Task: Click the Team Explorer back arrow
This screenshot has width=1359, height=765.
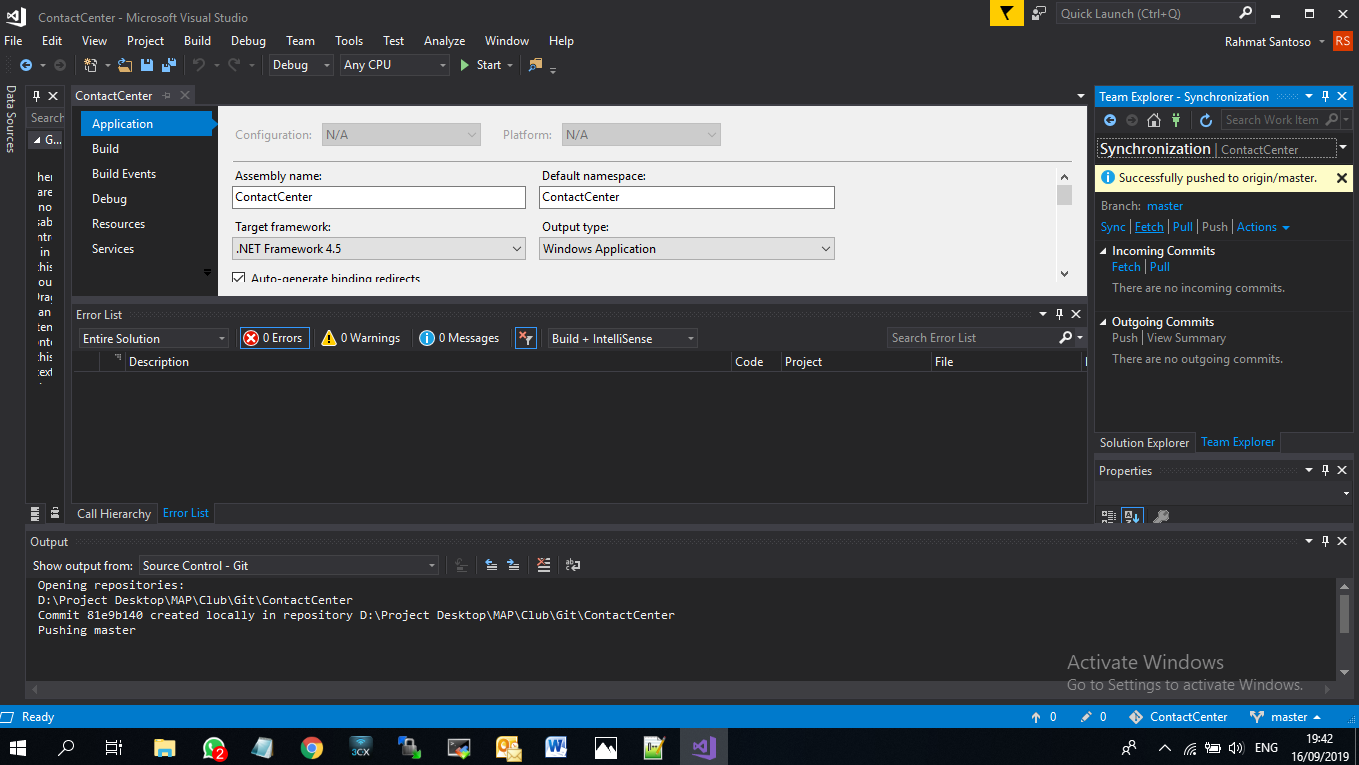Action: click(x=1109, y=120)
